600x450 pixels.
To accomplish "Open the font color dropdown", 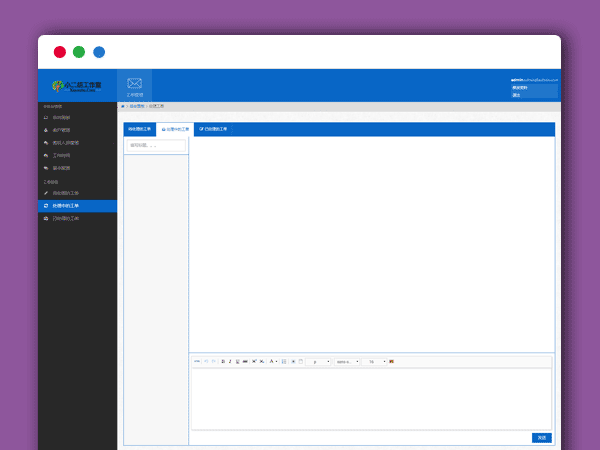I will 273,361.
